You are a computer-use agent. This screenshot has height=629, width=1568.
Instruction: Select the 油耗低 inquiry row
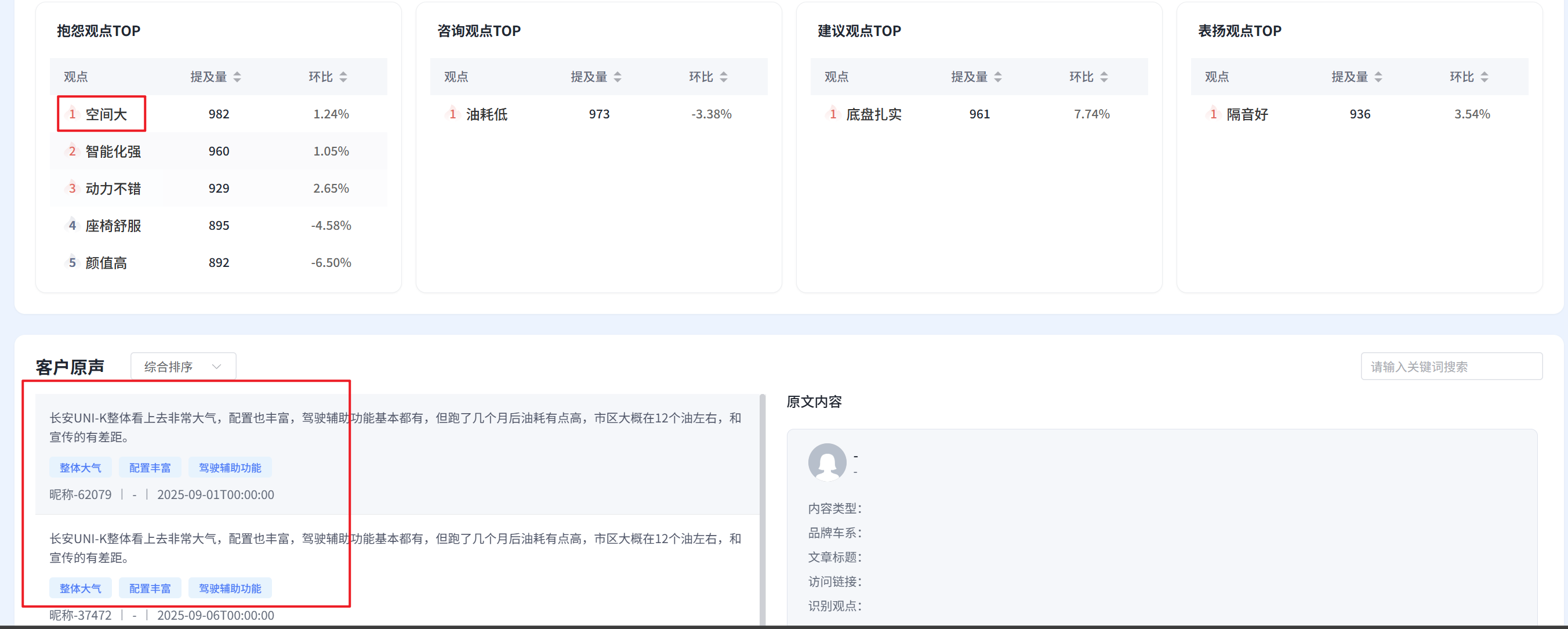598,114
